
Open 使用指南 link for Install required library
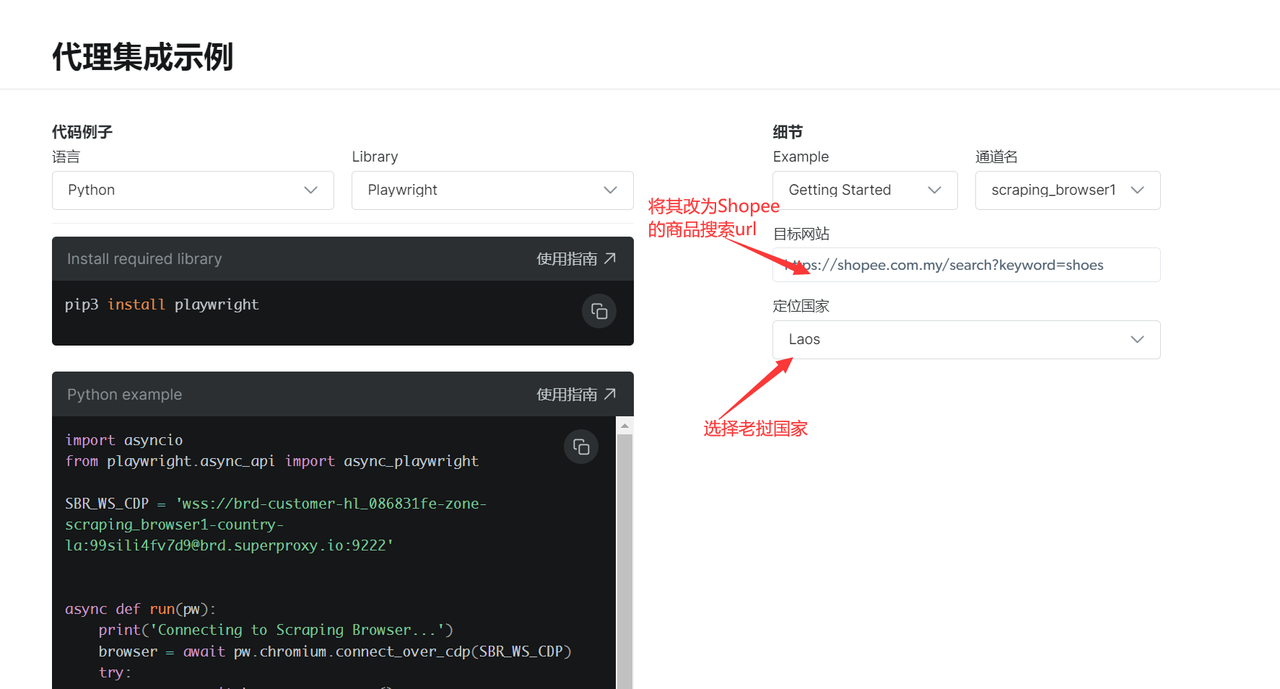[576, 259]
